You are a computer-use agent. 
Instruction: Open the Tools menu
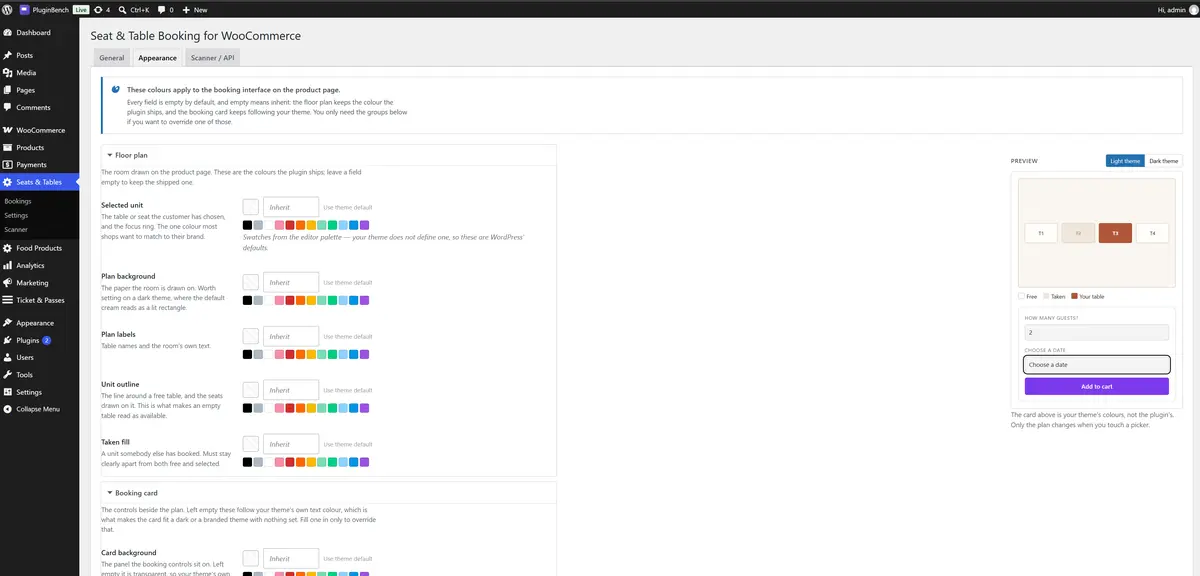[40, 375]
